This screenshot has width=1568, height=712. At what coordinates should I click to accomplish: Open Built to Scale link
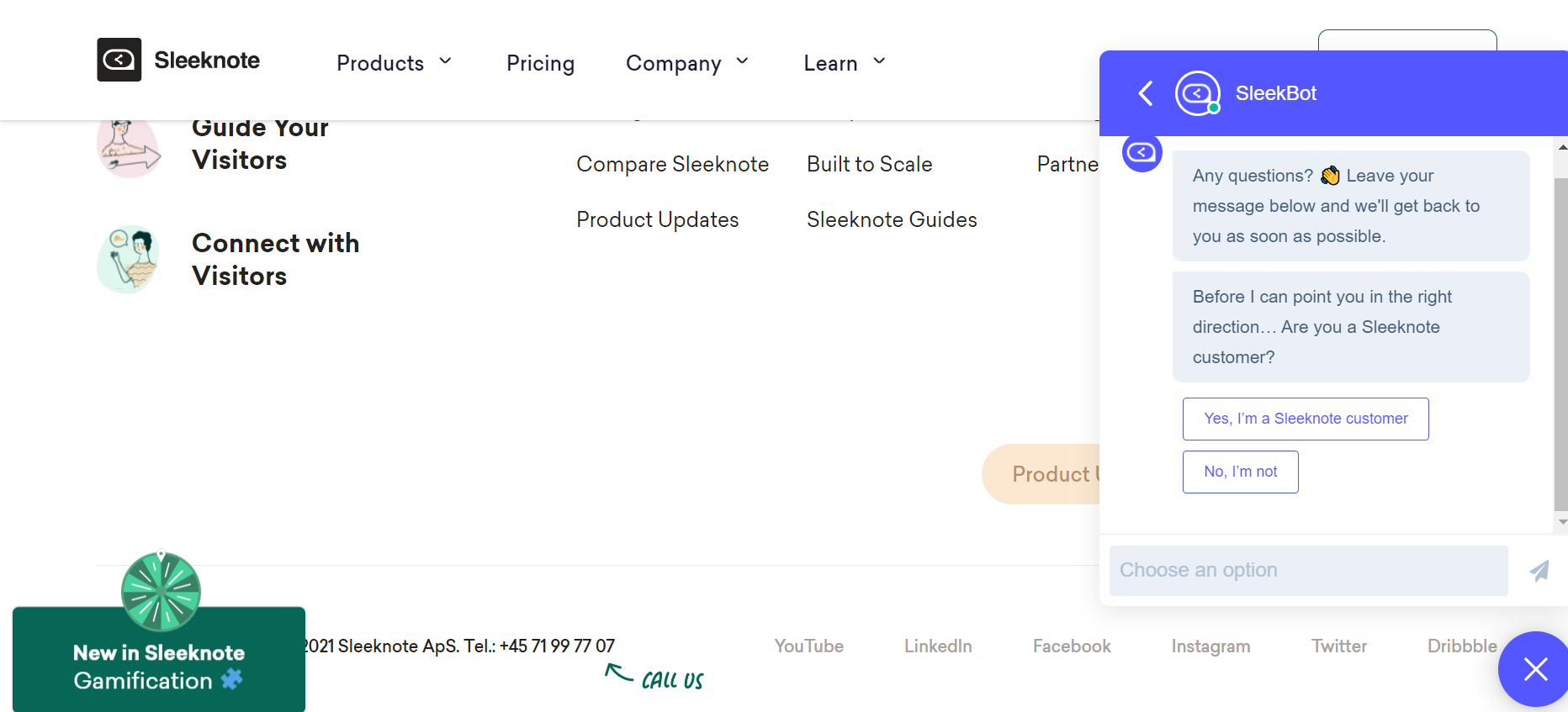(870, 164)
